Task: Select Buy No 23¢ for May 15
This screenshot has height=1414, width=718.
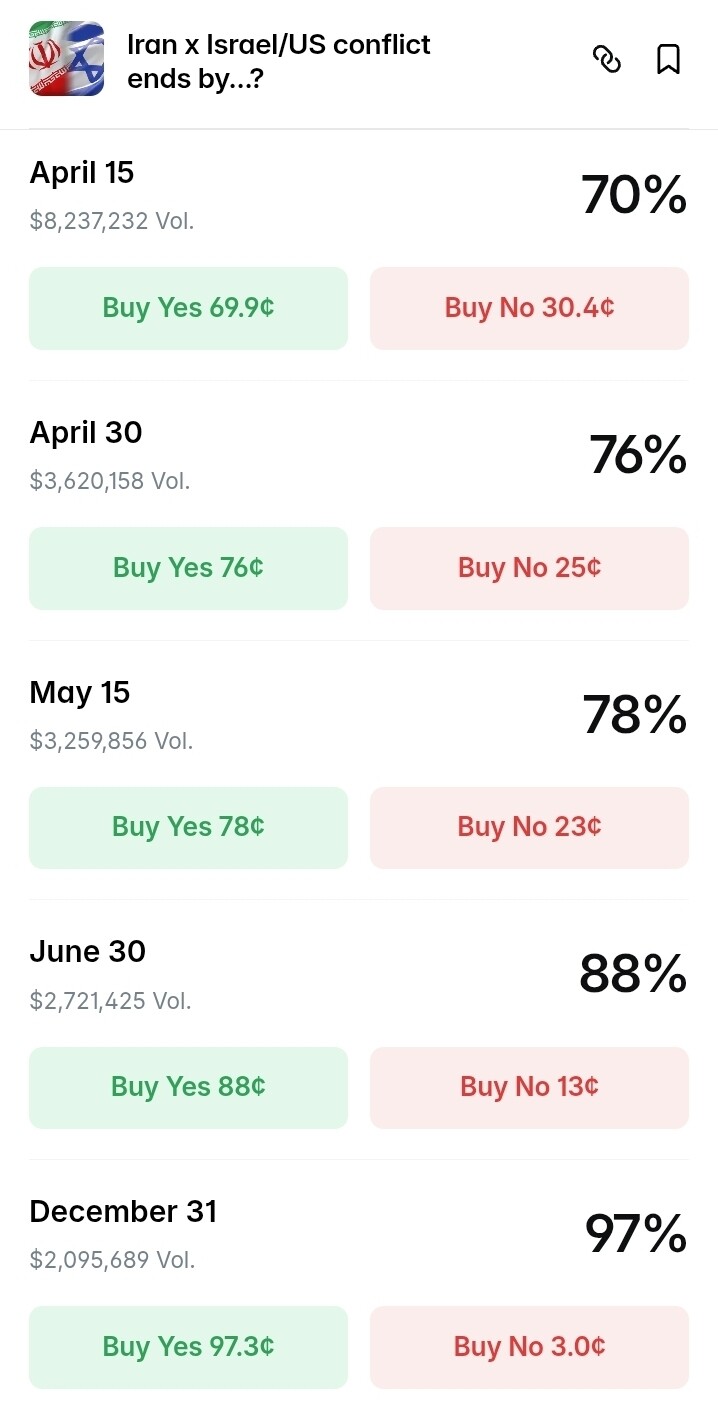Action: 529,827
